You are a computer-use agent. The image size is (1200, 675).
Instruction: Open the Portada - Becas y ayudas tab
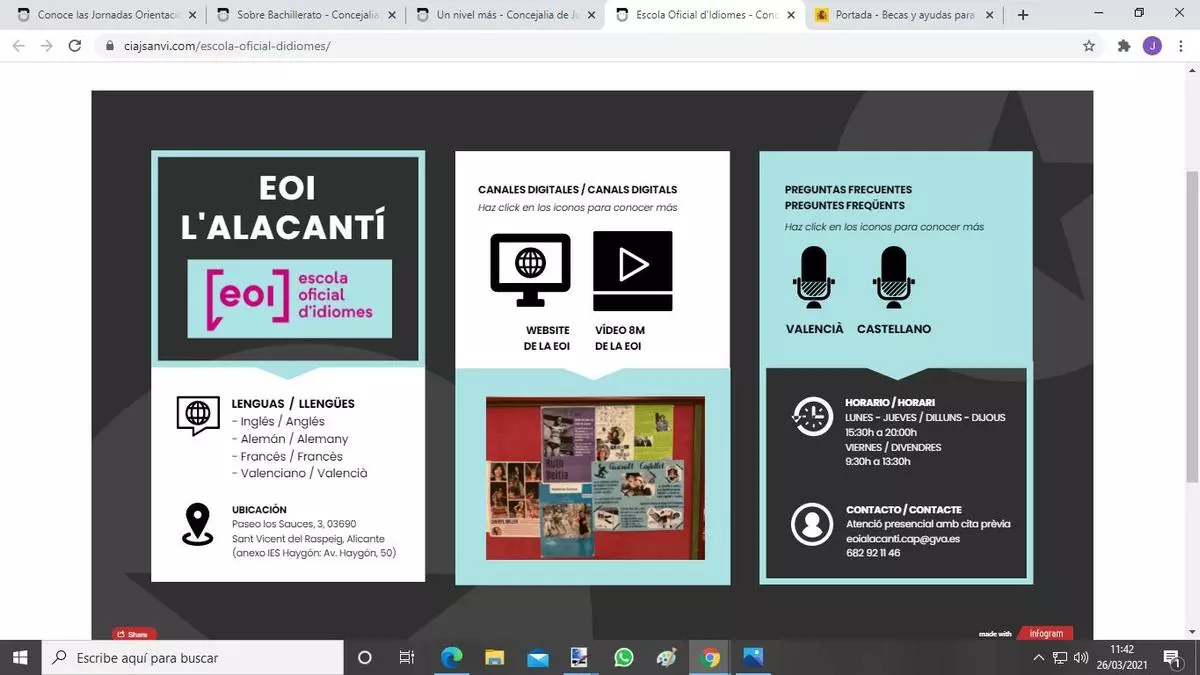[895, 15]
